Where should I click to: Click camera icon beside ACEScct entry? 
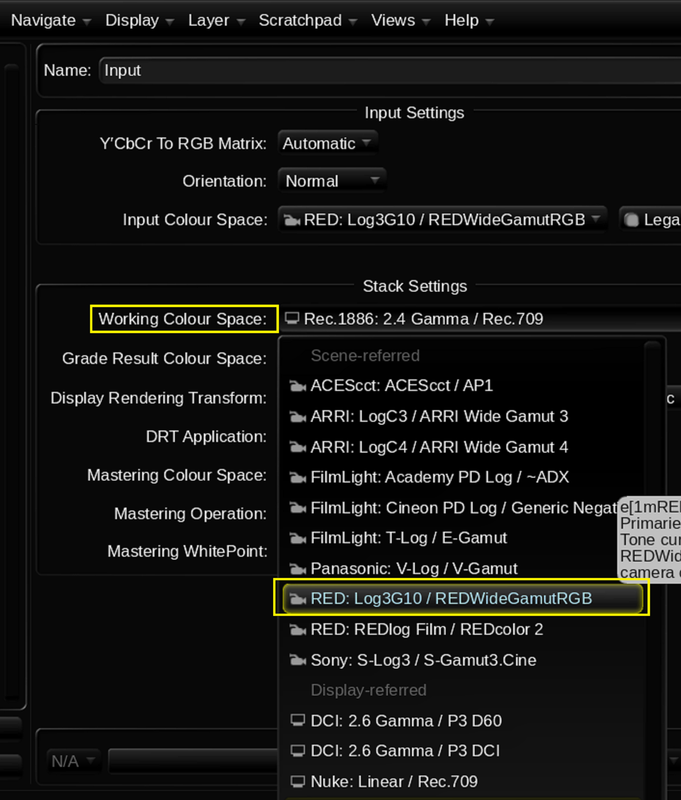[297, 386]
